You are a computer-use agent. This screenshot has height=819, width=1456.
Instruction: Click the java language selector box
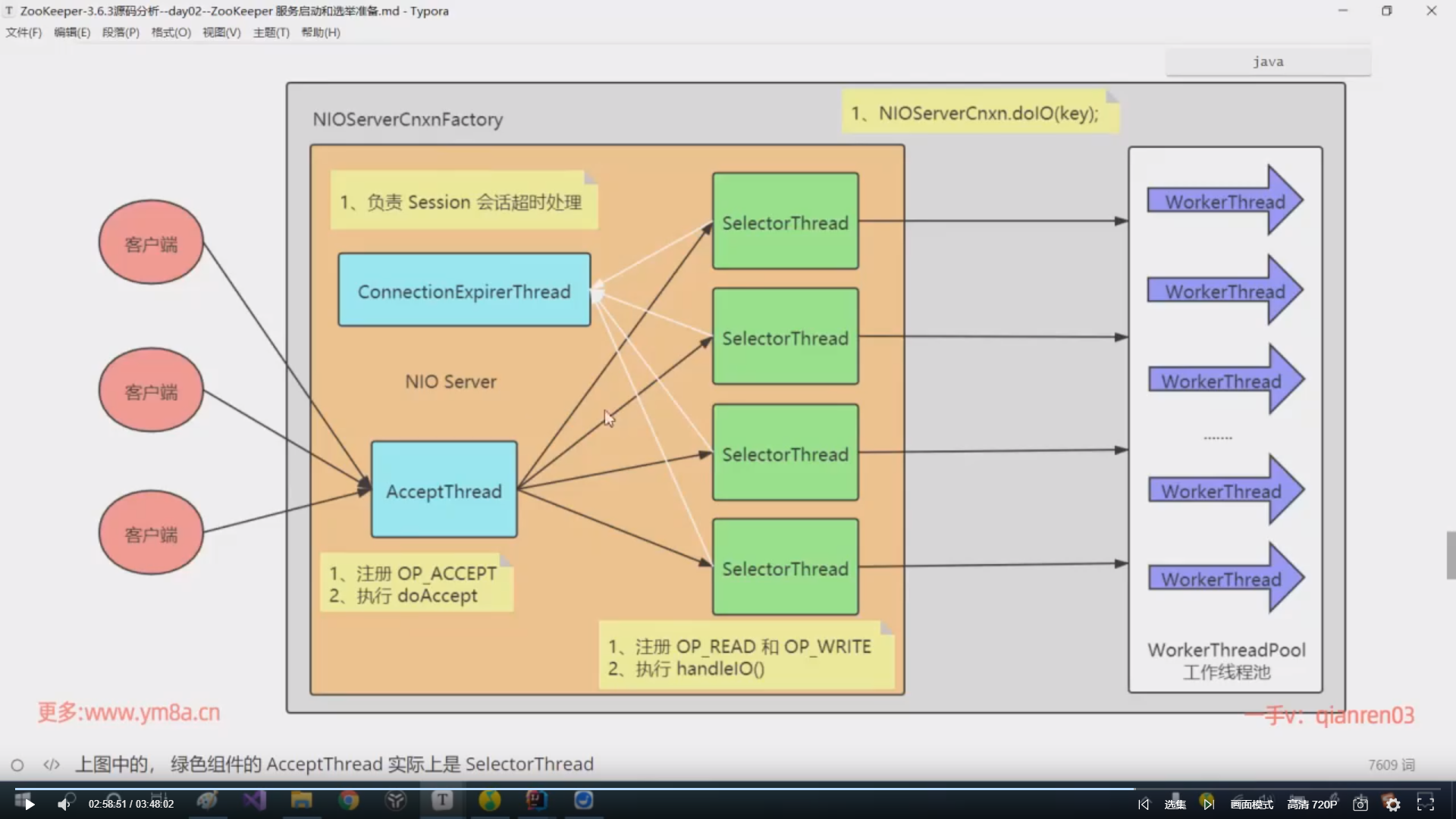pyautogui.click(x=1268, y=62)
